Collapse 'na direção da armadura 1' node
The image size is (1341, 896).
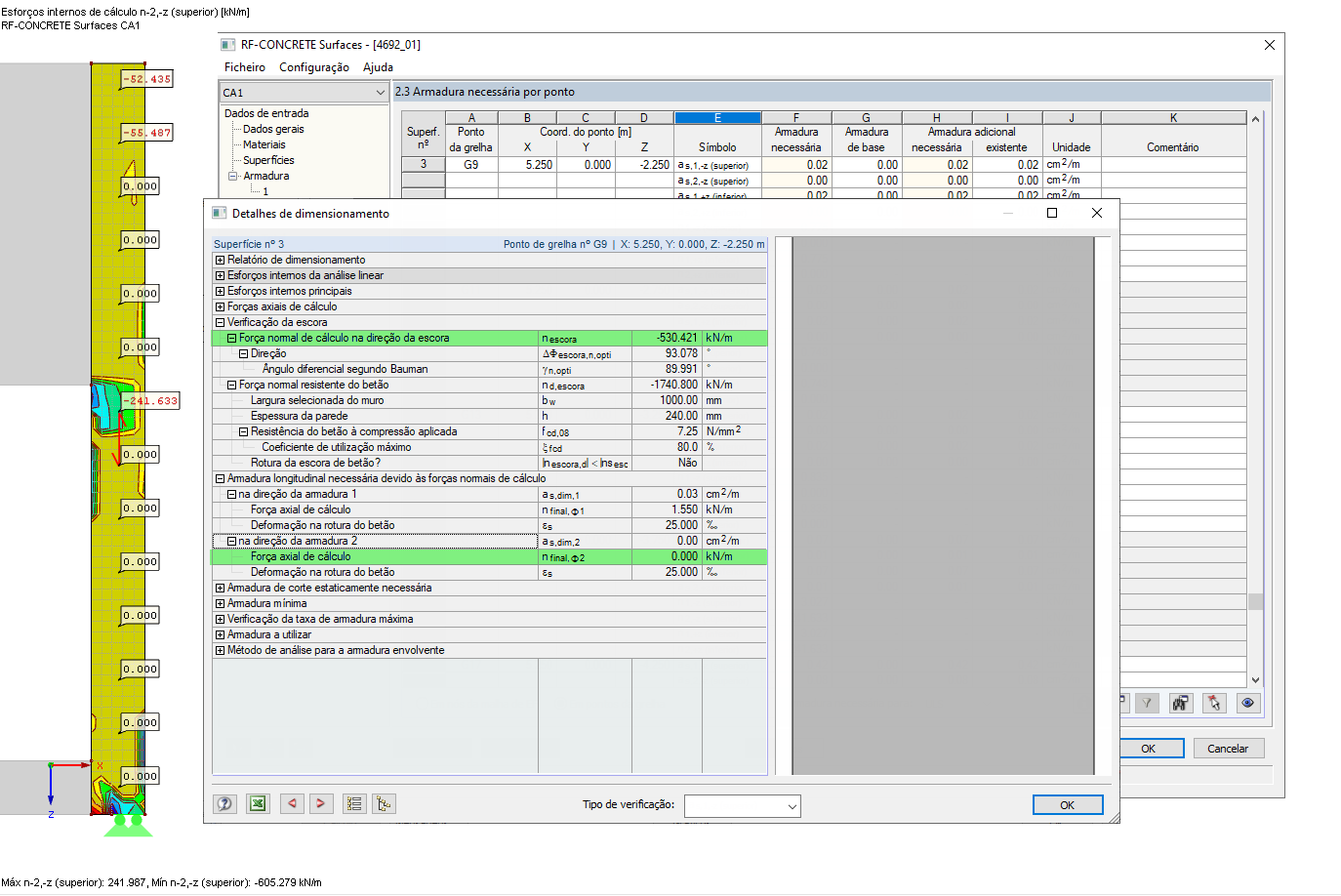[x=231, y=495]
